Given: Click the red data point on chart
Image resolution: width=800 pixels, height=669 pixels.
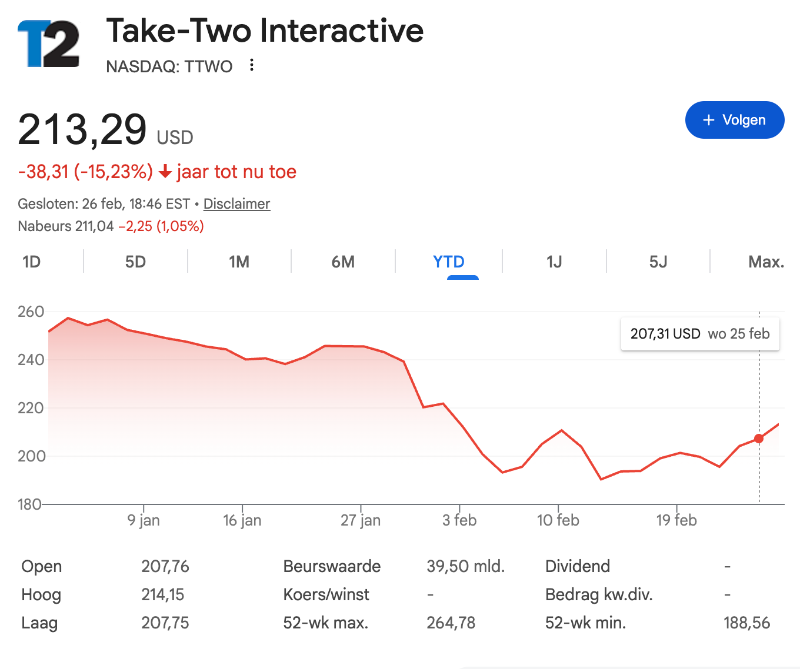Looking at the screenshot, I should [x=759, y=439].
